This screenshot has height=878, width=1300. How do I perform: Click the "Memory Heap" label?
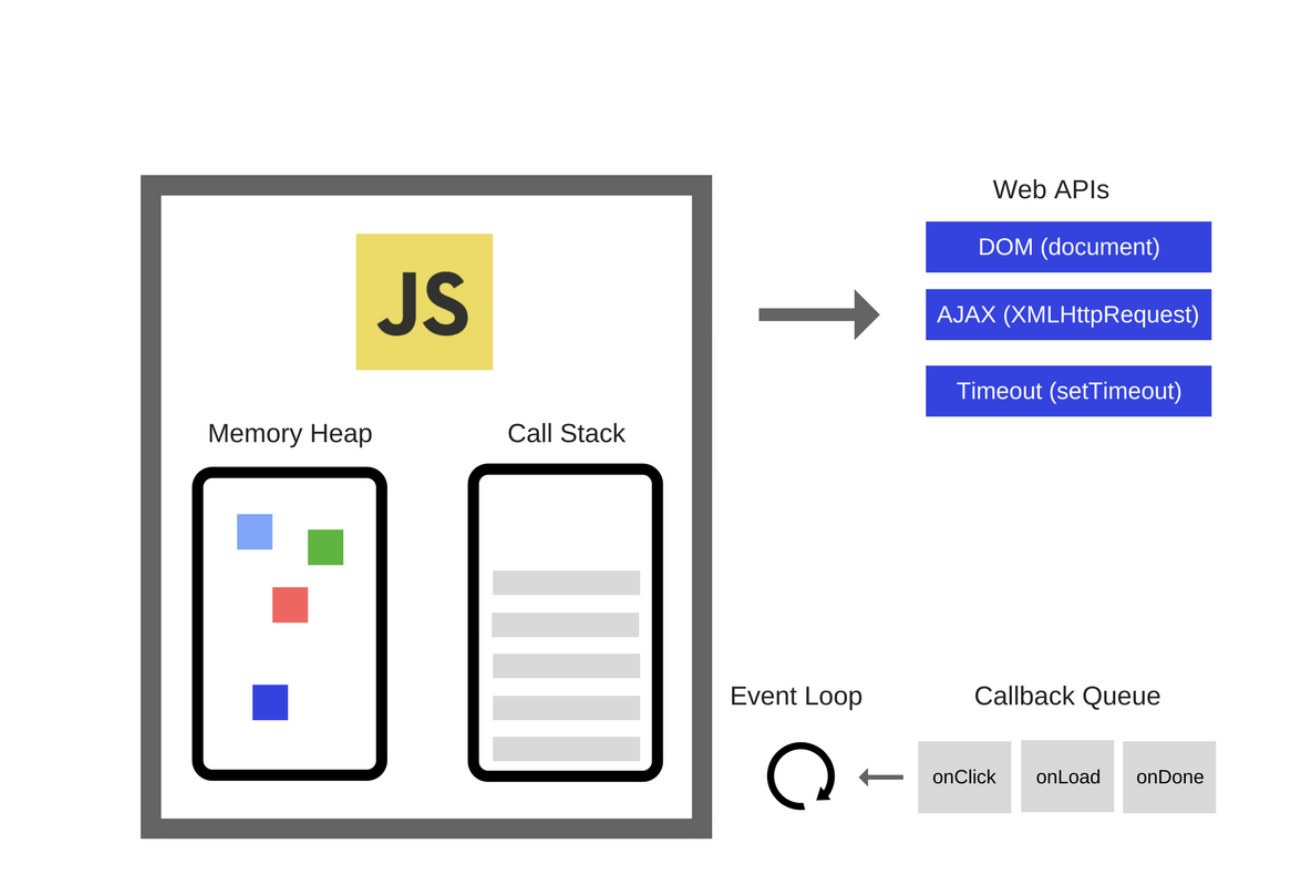(x=290, y=434)
